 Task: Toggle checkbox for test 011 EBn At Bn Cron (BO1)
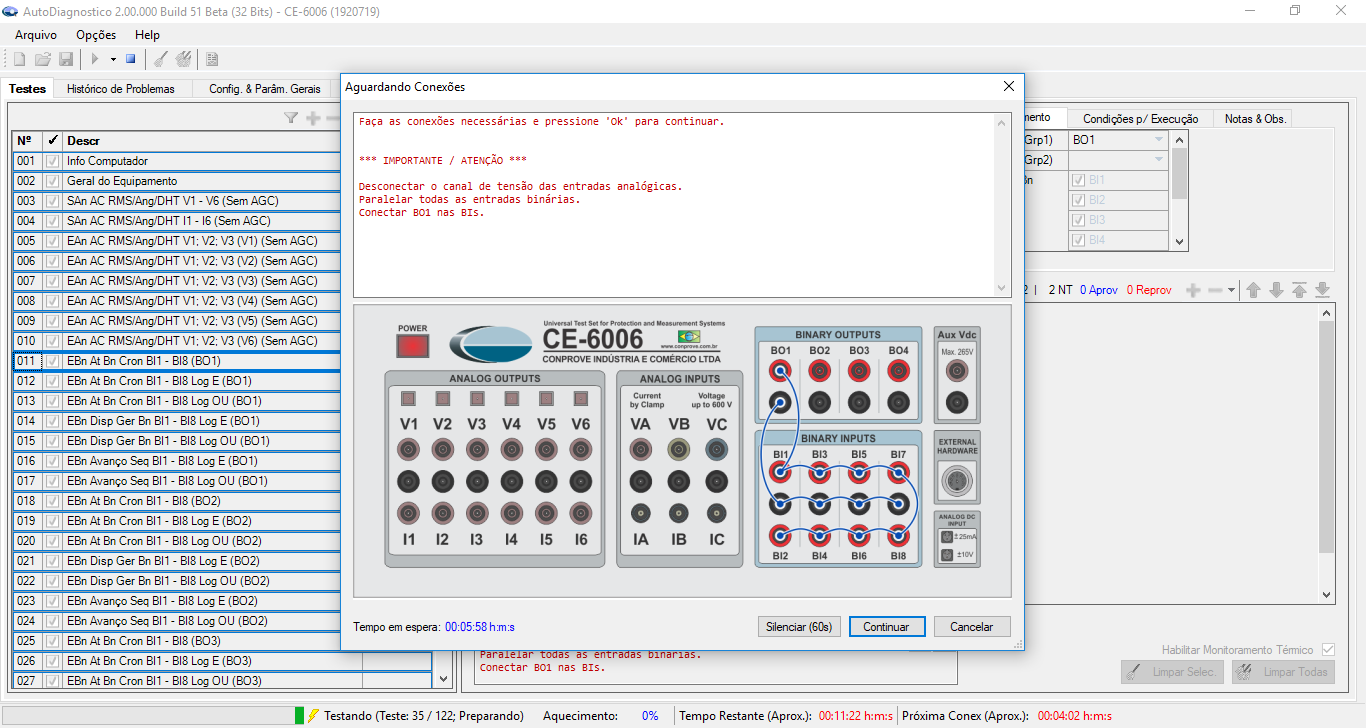pyautogui.click(x=52, y=361)
